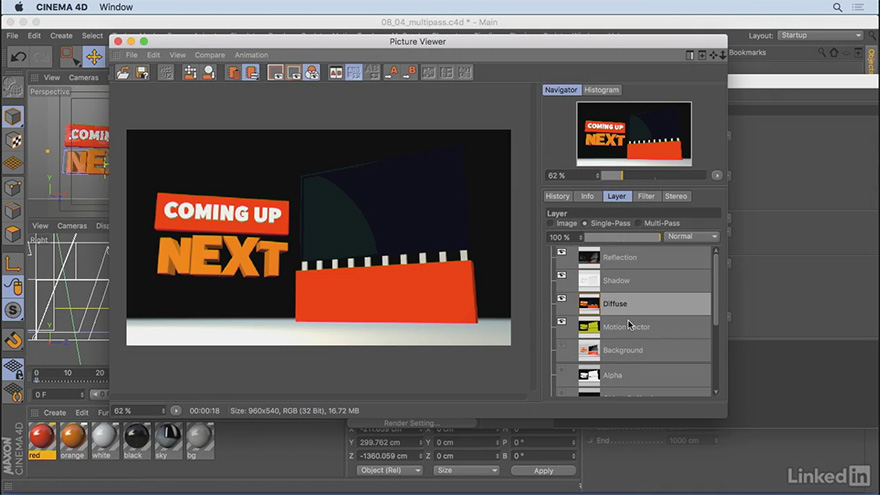Select the Single-Pass radio button

coord(585,223)
